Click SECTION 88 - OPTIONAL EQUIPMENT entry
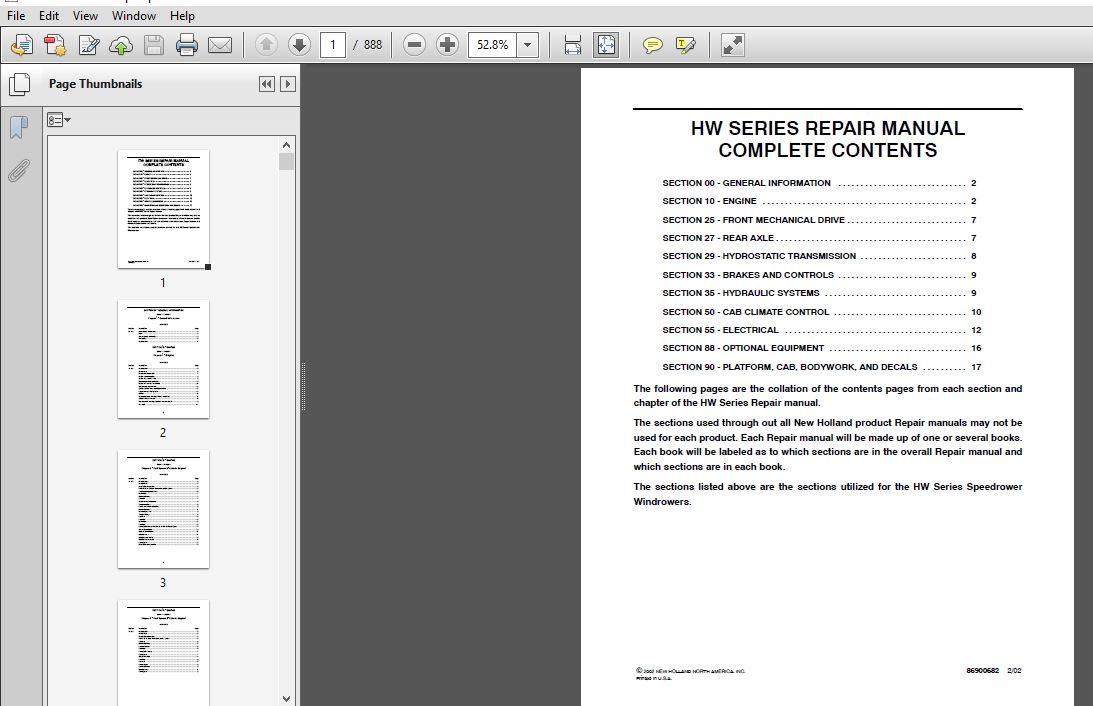The image size is (1093, 706). pyautogui.click(x=822, y=348)
